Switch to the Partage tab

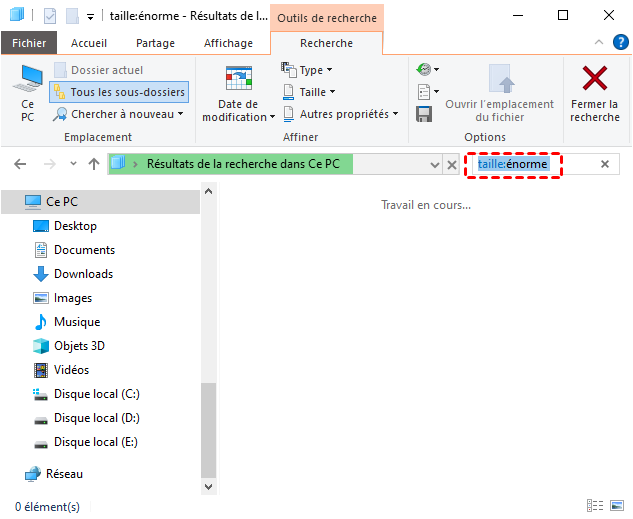155,43
